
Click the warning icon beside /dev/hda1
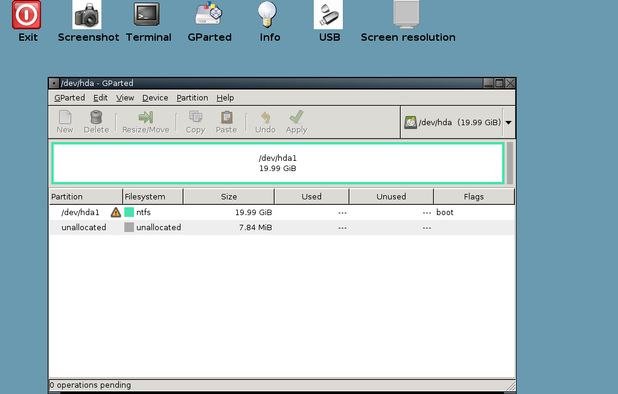(115, 212)
